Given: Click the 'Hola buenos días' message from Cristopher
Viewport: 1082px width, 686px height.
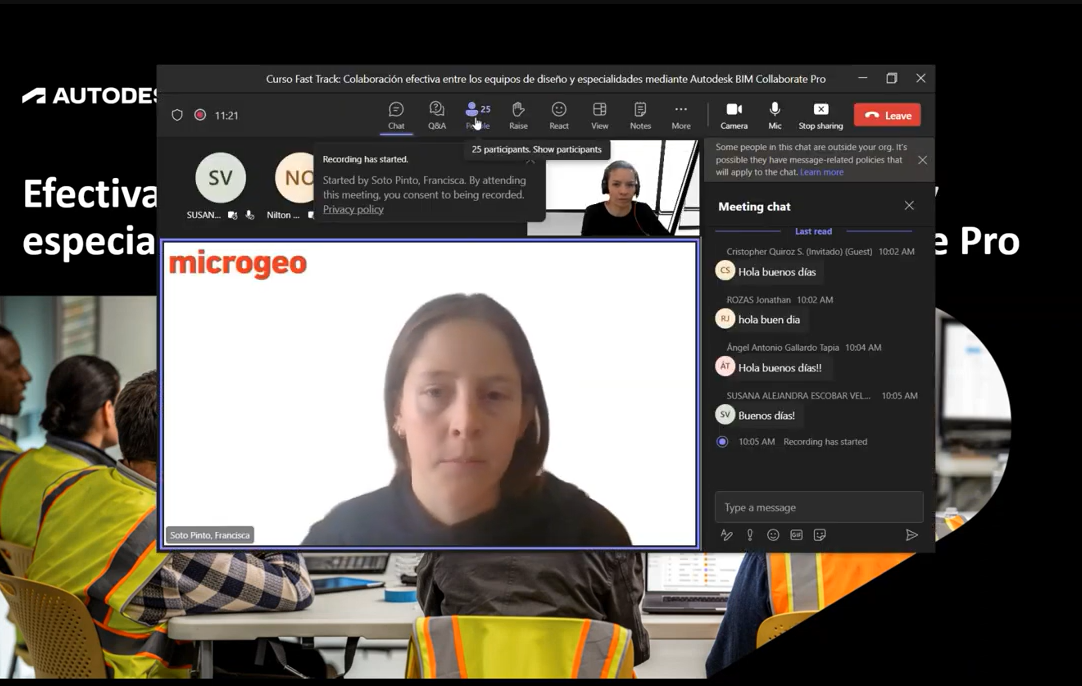Looking at the screenshot, I should click(x=777, y=272).
